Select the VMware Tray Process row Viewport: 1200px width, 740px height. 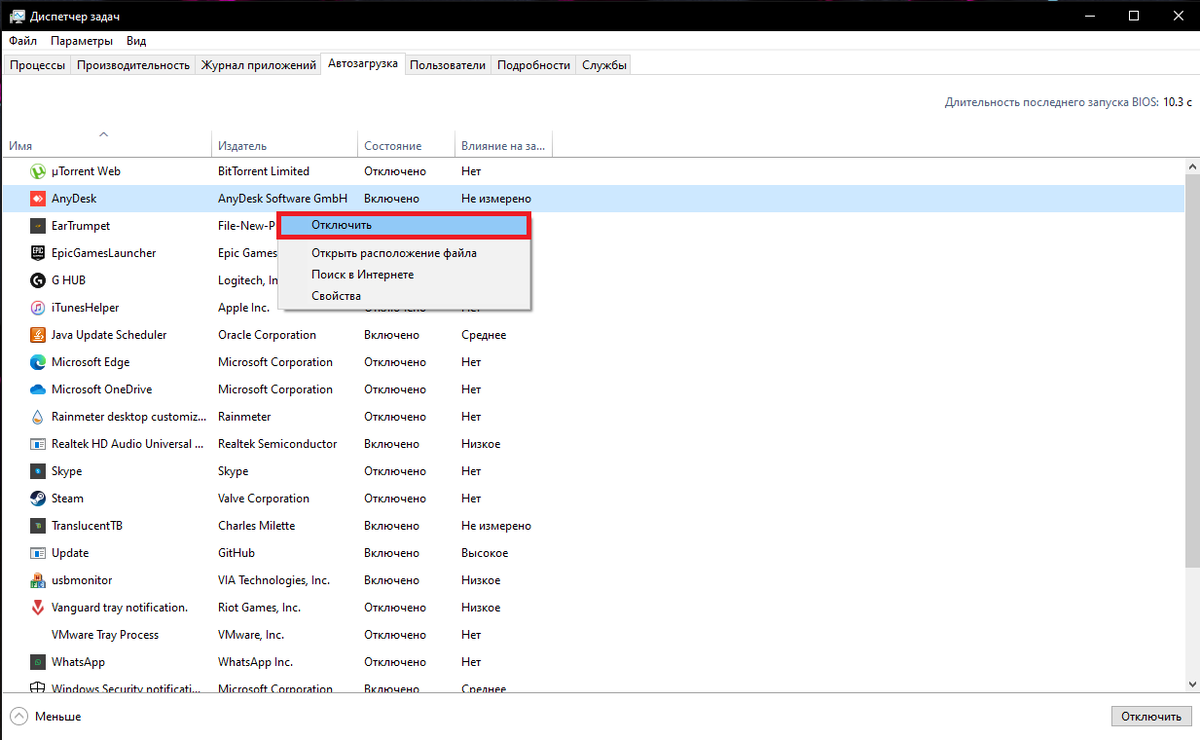click(592, 635)
